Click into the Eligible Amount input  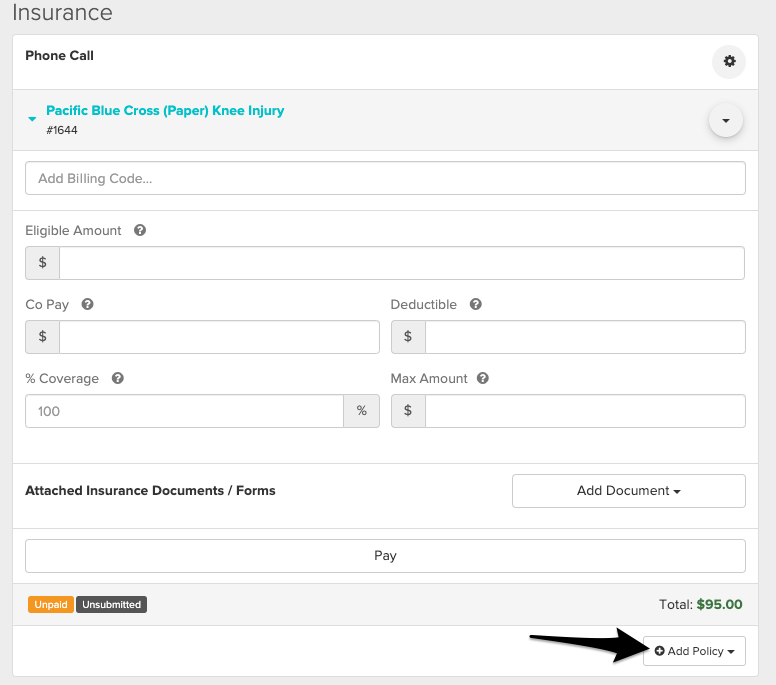pyautogui.click(x=401, y=263)
